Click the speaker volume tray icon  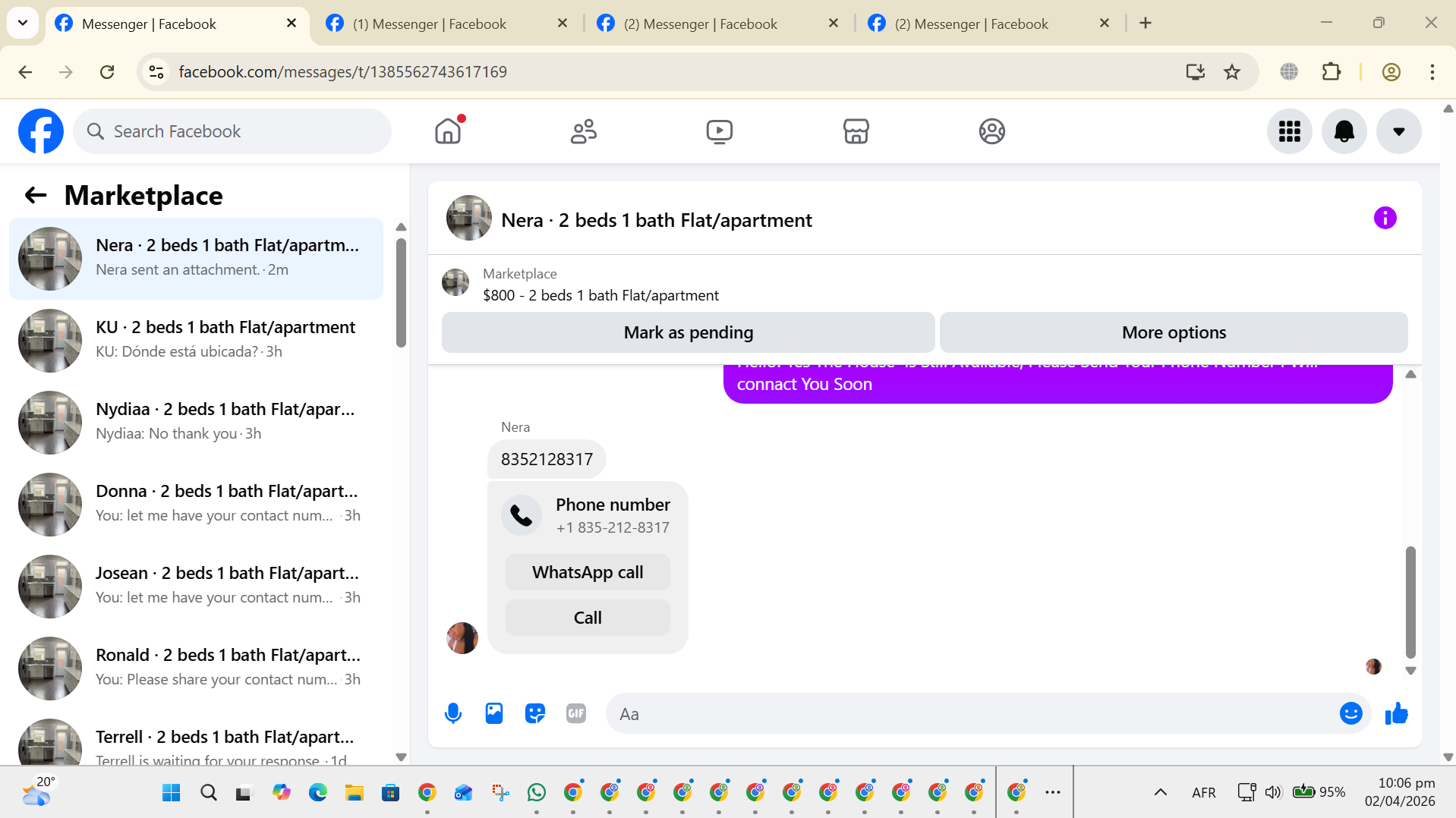tap(1273, 793)
